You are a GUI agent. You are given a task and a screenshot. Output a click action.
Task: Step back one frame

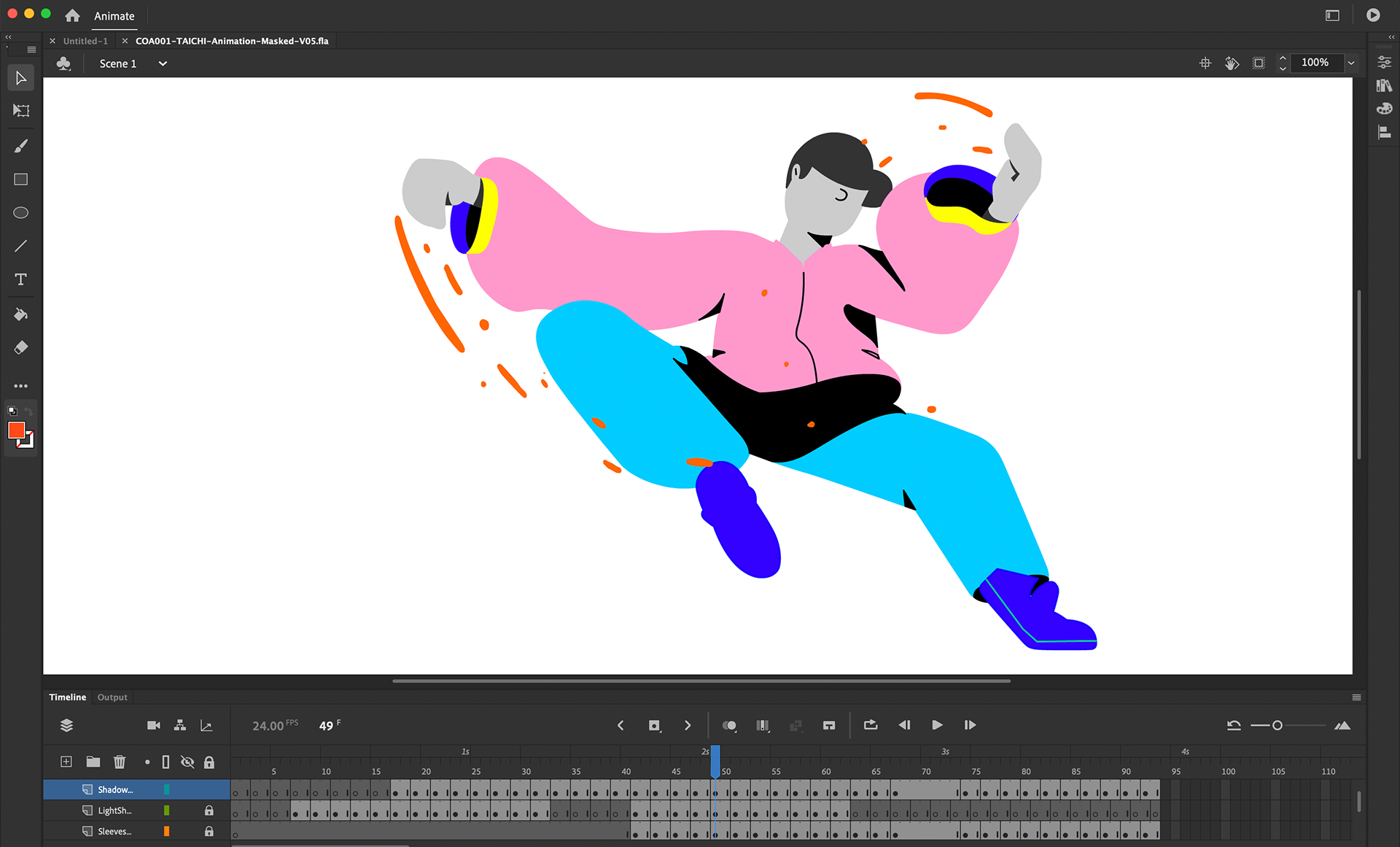[904, 725]
